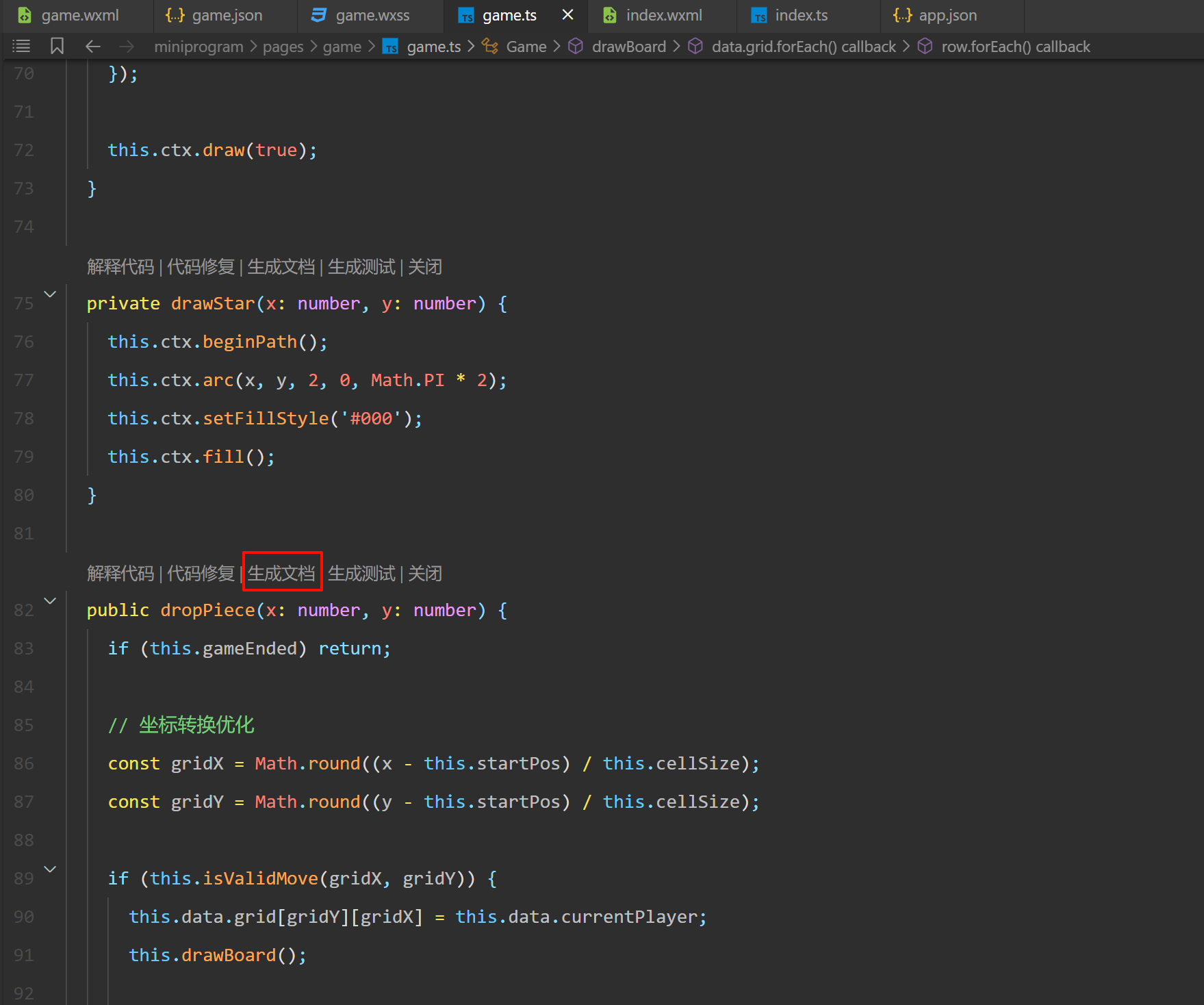Click the Game class breadcrumb
This screenshot has height=1005, width=1204.
tap(526, 47)
